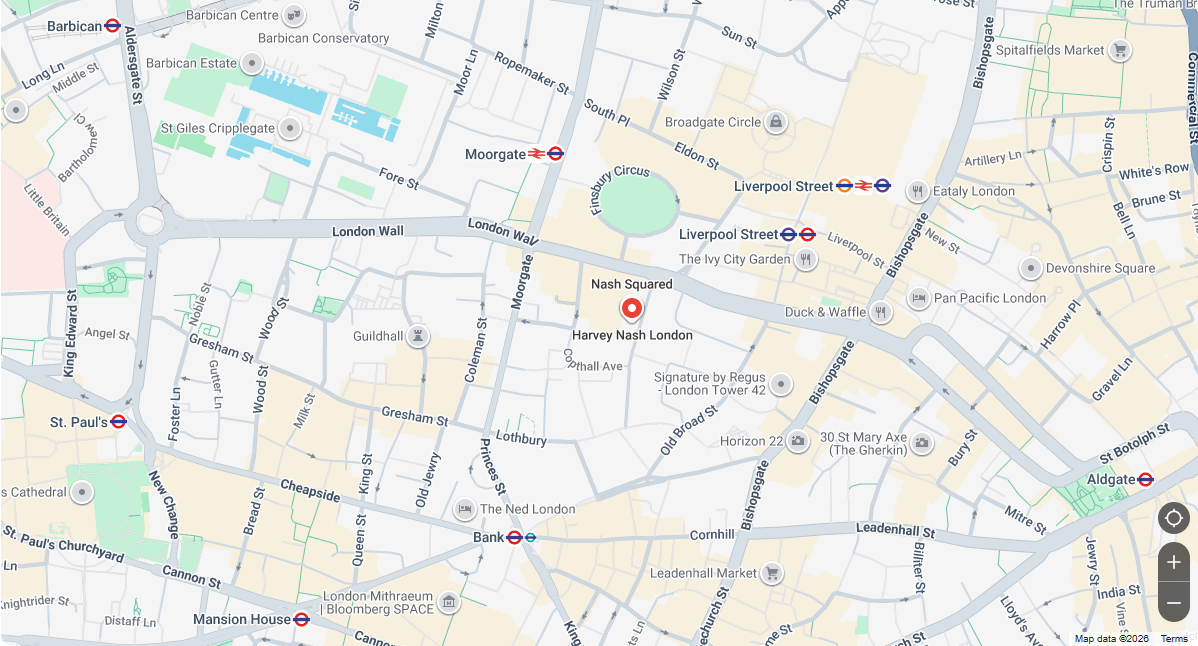The width and height of the screenshot is (1198, 646).
Task: Open the Terms link
Action: [x=1174, y=638]
